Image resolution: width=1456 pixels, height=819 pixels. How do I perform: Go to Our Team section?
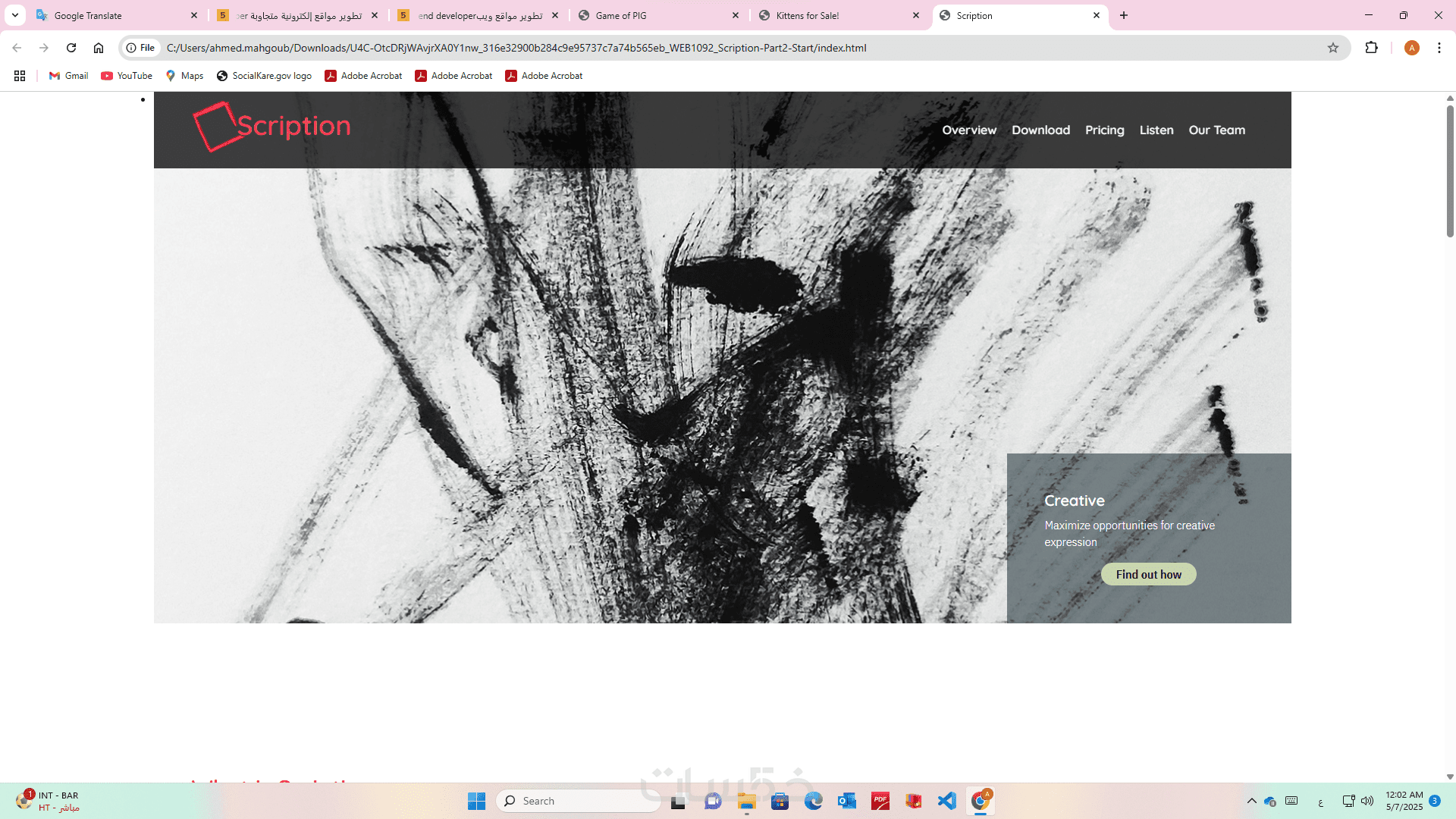1216,130
